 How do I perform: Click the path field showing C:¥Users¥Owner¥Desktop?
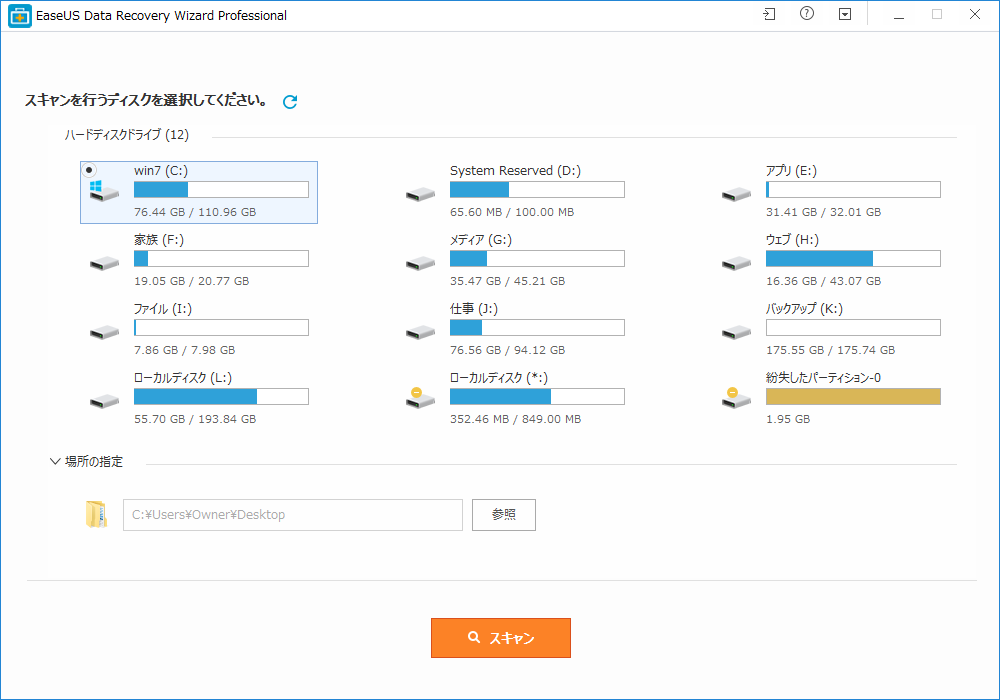click(293, 515)
